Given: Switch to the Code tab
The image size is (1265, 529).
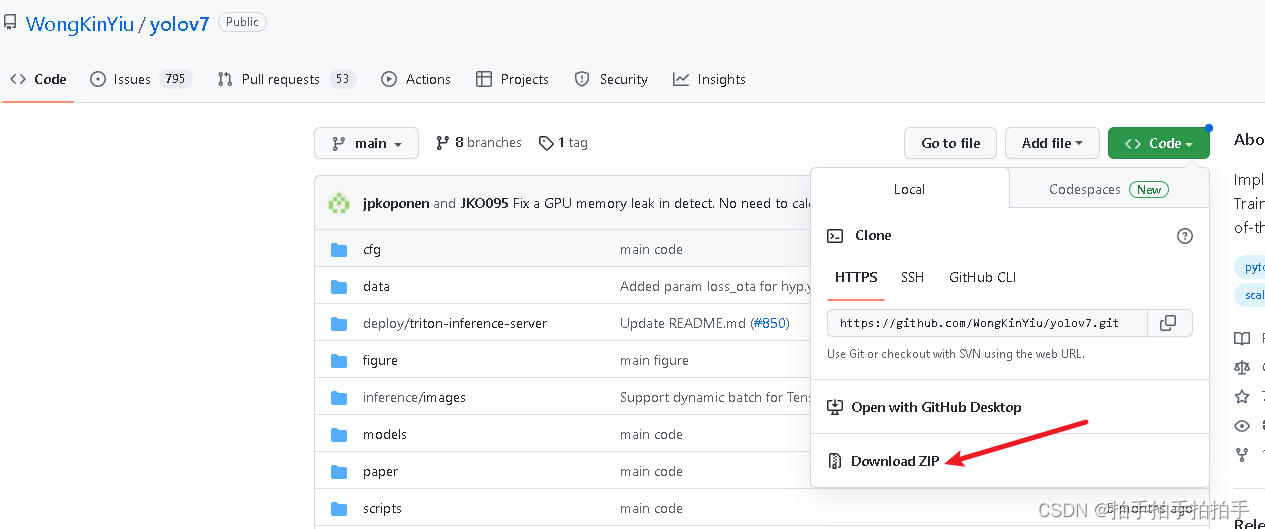Looking at the screenshot, I should (38, 79).
